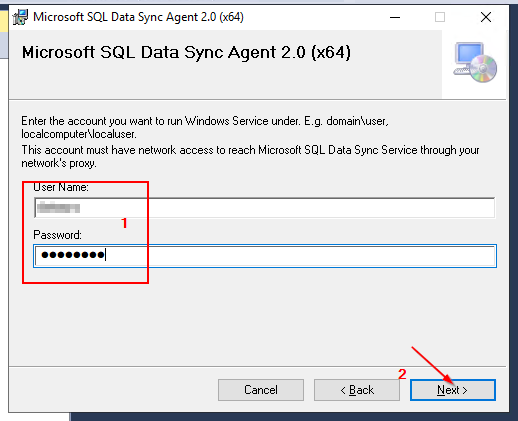The height and width of the screenshot is (421, 518).
Task: Click into the Password field
Action: tap(265, 256)
